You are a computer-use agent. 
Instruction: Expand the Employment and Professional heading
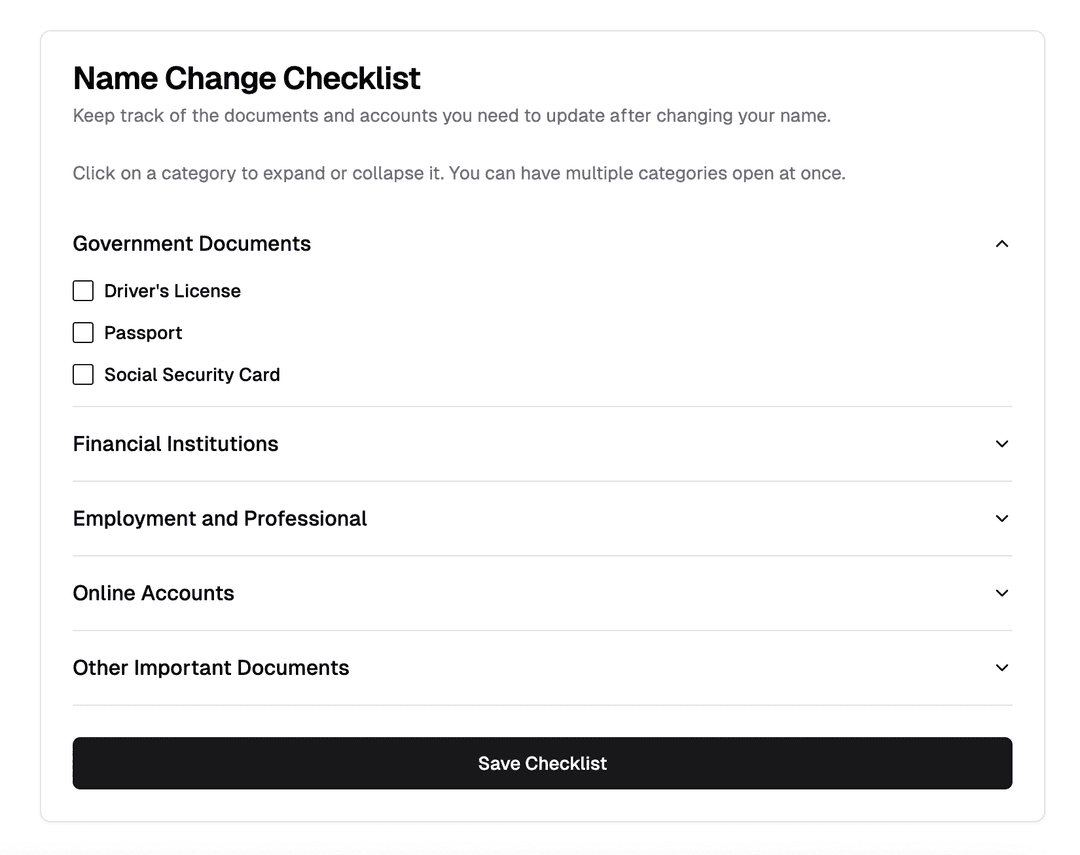(220, 519)
